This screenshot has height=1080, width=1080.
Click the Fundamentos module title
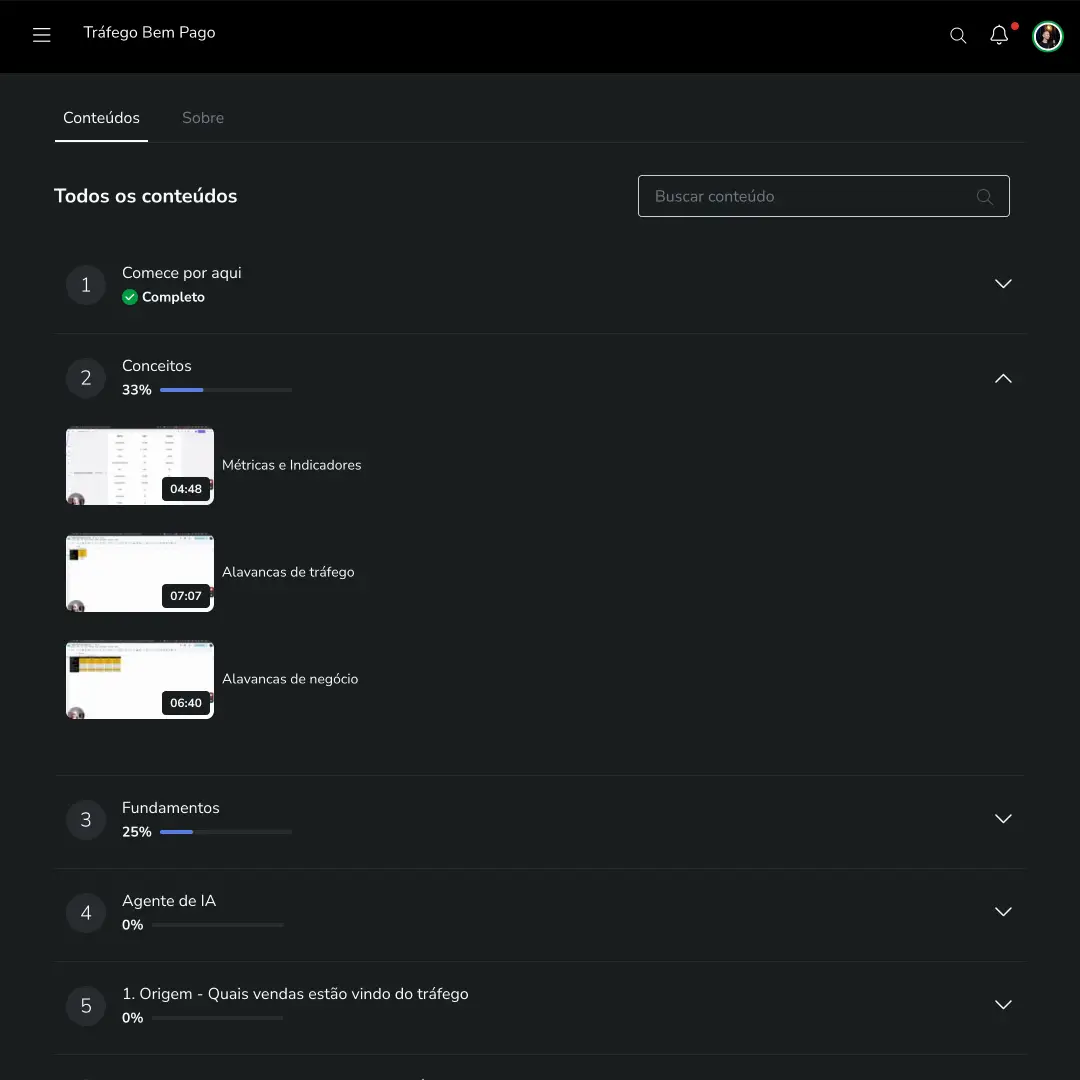171,808
